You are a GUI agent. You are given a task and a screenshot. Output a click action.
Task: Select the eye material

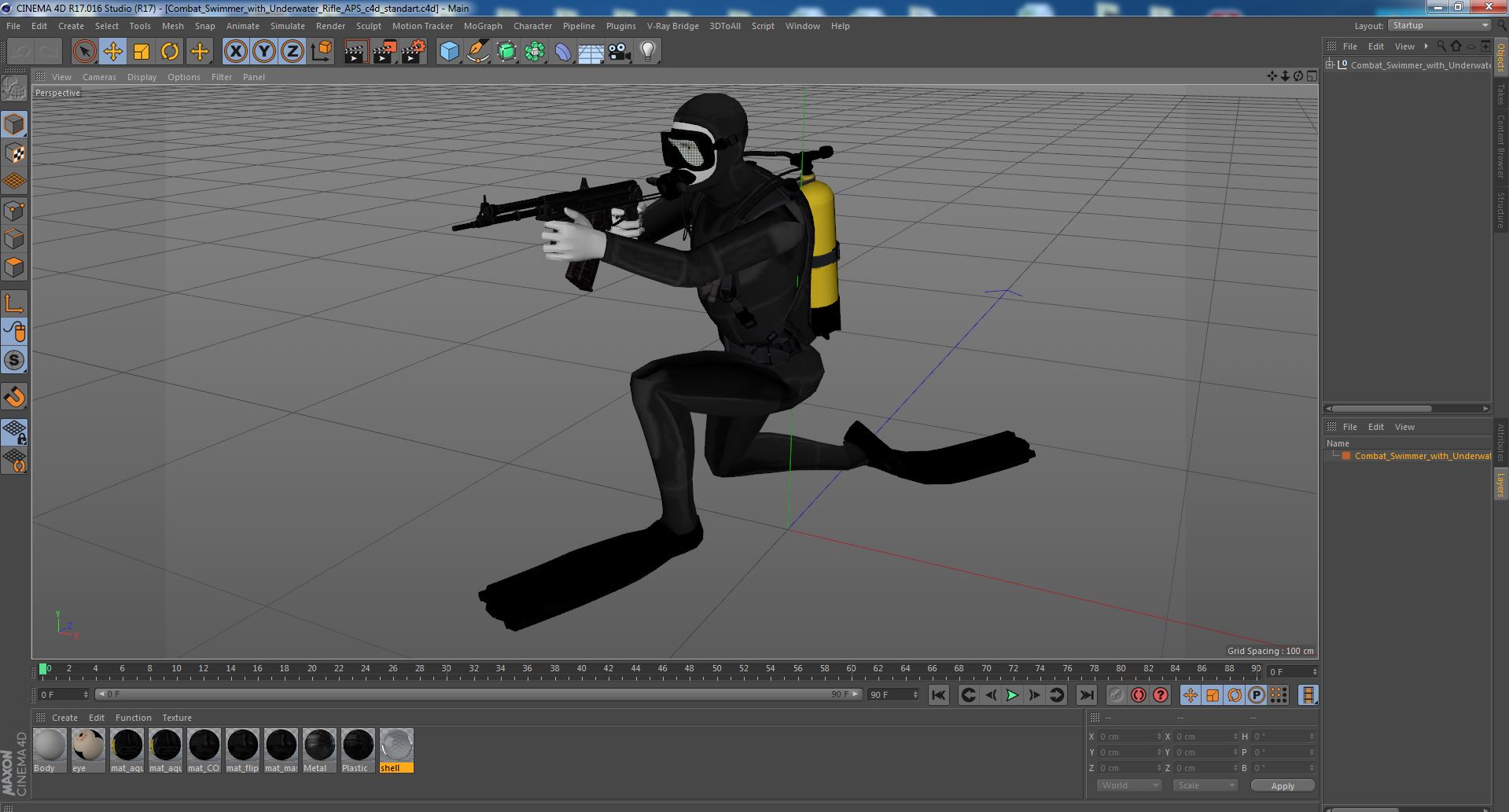[x=88, y=751]
